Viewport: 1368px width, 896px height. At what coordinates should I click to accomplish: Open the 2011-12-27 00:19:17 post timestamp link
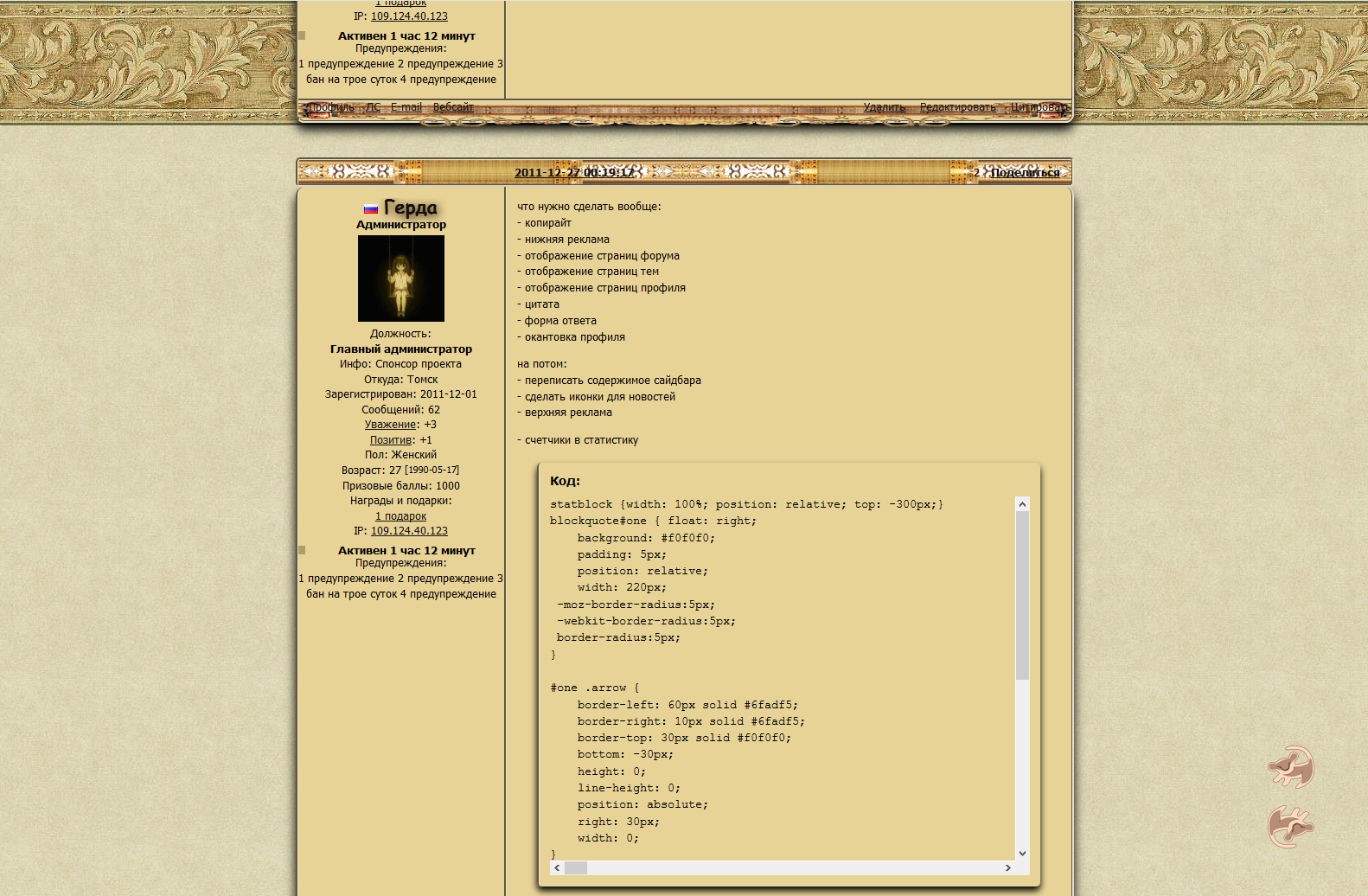pyautogui.click(x=573, y=173)
